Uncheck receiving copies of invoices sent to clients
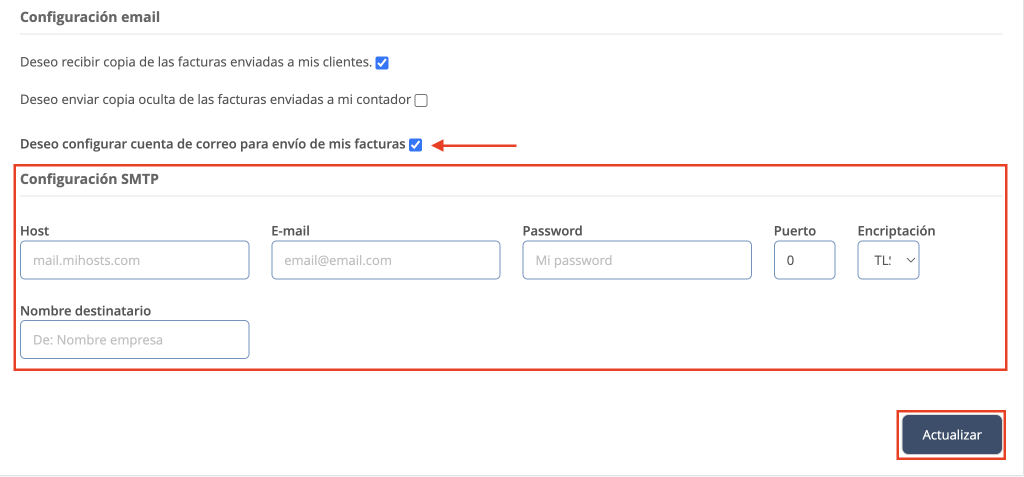Image resolution: width=1024 pixels, height=477 pixels. point(382,63)
